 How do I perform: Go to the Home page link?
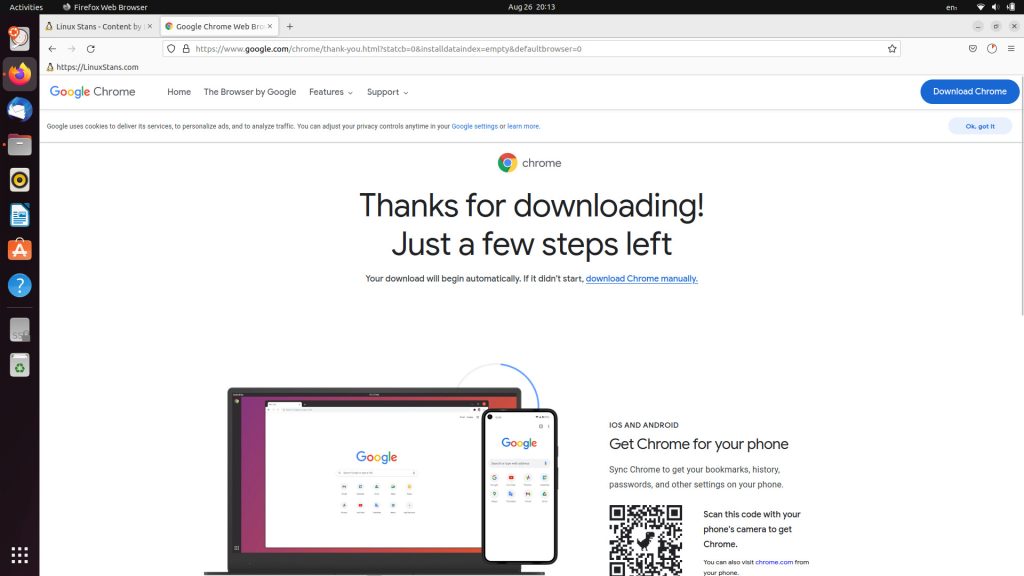[x=179, y=92]
